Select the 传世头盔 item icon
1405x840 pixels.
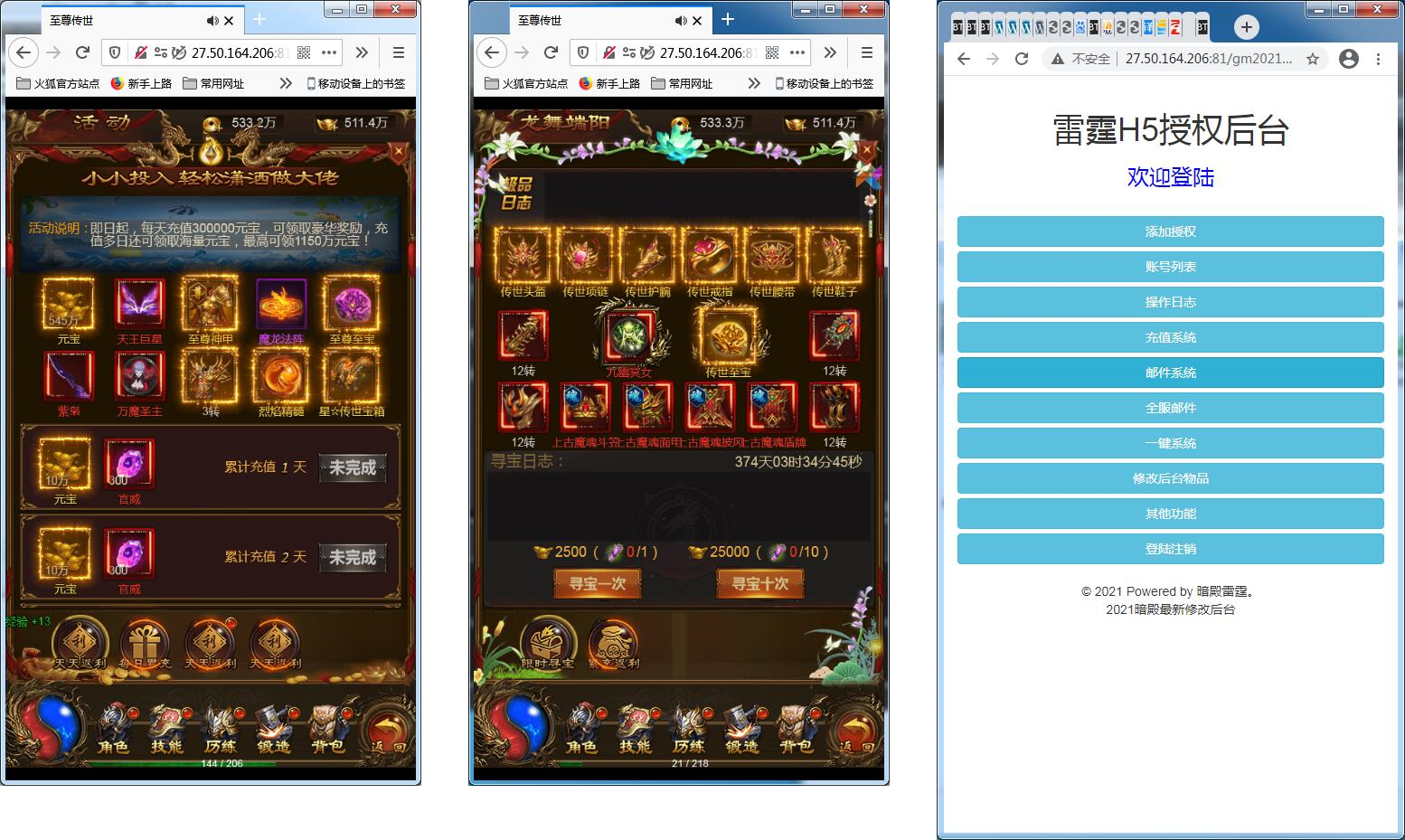(523, 257)
